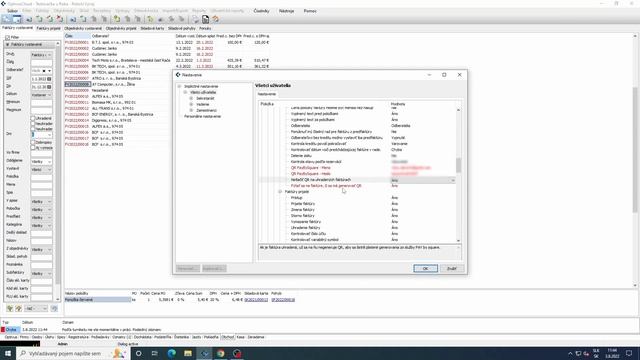Toggle the Filter checkbox

tap(7, 37)
